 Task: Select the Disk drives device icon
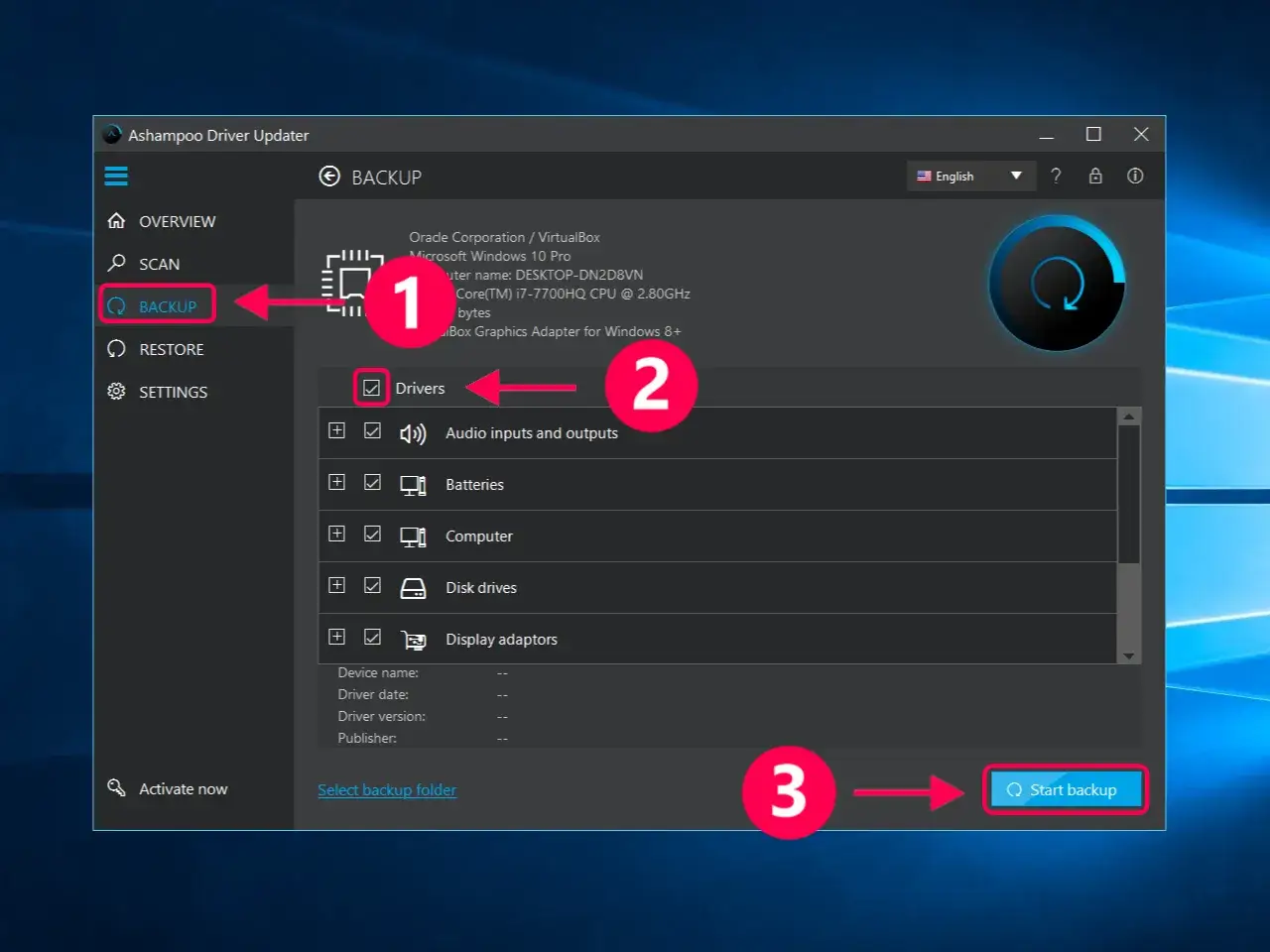coord(413,588)
